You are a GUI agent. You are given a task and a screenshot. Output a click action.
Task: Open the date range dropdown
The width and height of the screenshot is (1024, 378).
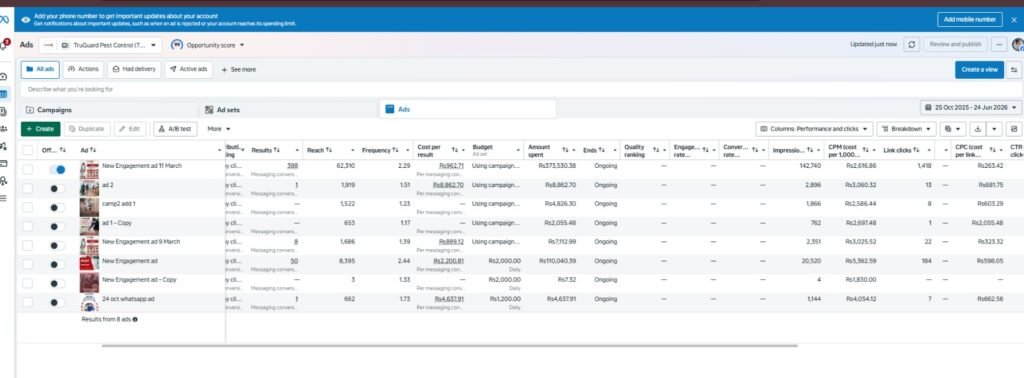coord(970,107)
